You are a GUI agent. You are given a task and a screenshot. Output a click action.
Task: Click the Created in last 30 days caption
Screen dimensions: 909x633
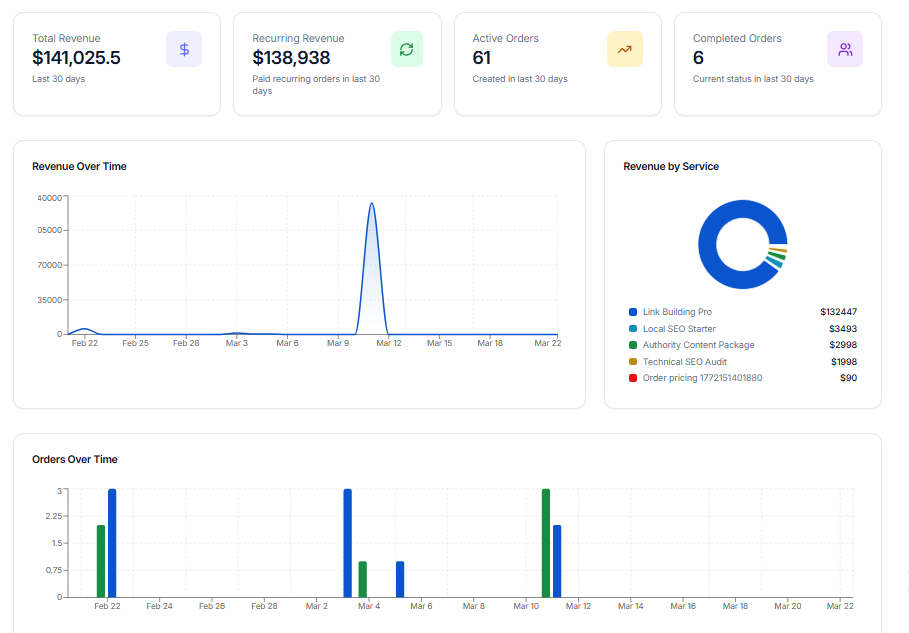pyautogui.click(x=520, y=79)
